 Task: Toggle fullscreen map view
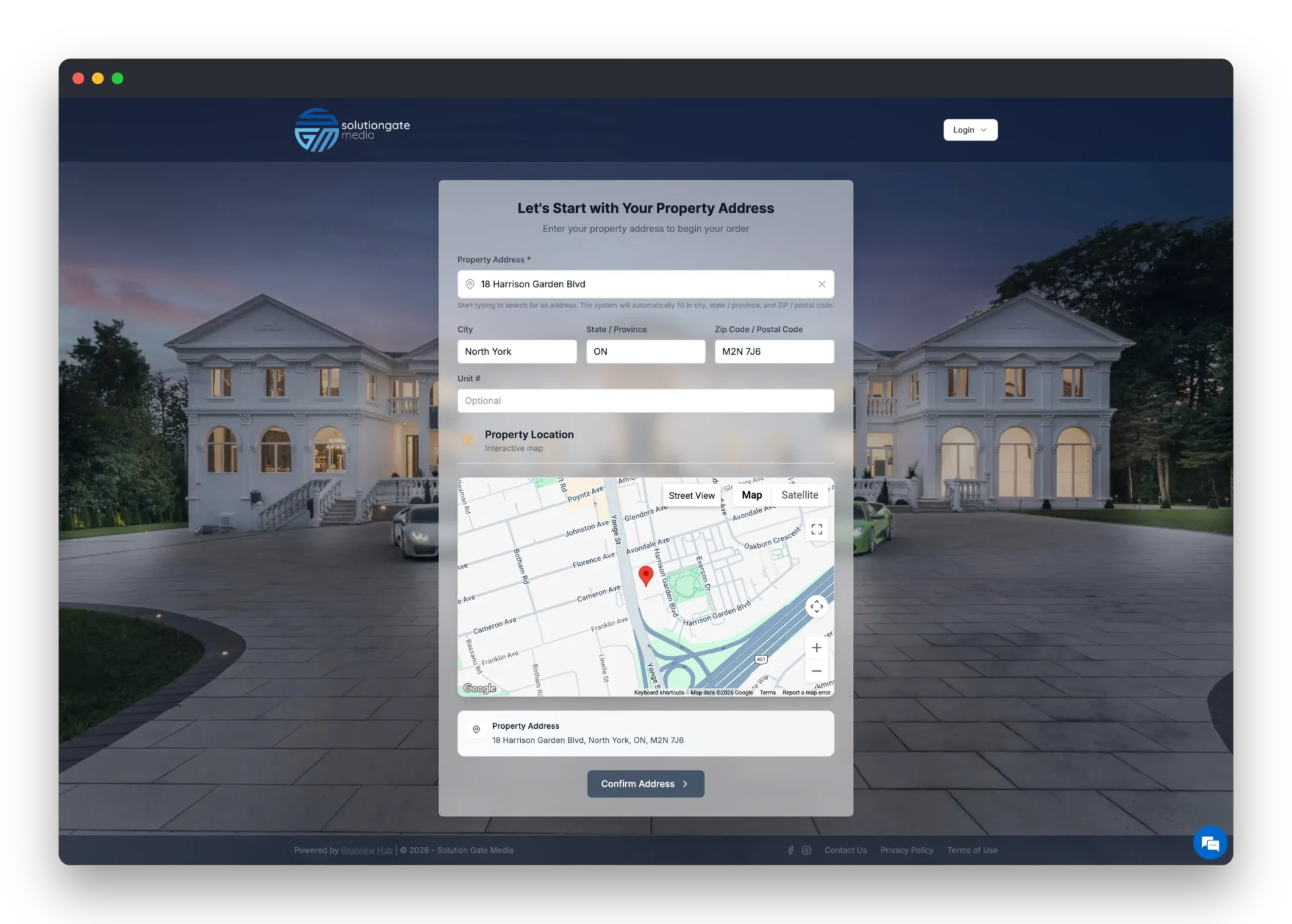click(816, 530)
